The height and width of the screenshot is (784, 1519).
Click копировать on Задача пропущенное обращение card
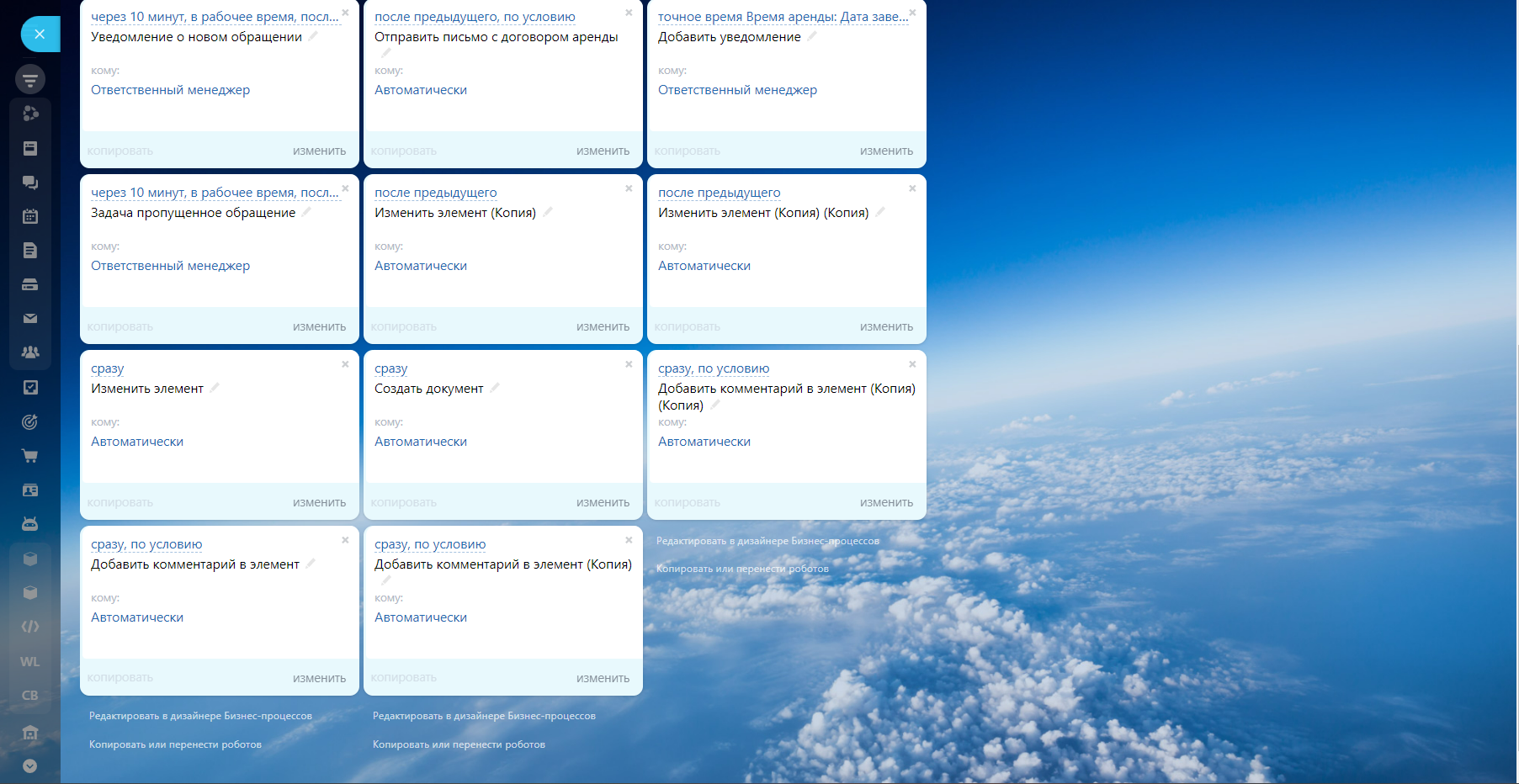point(120,327)
